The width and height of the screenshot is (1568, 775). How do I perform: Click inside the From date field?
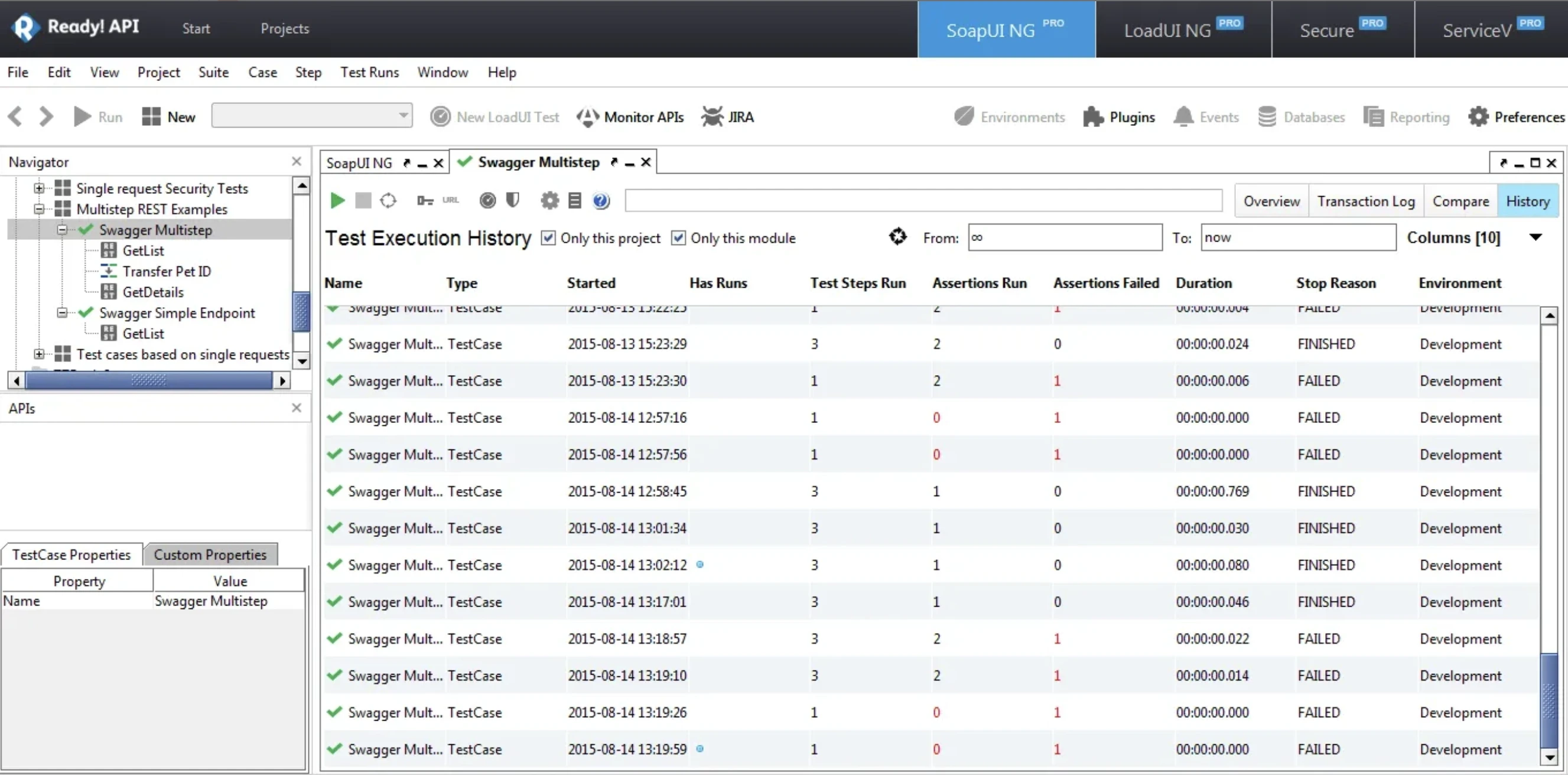(x=1064, y=237)
